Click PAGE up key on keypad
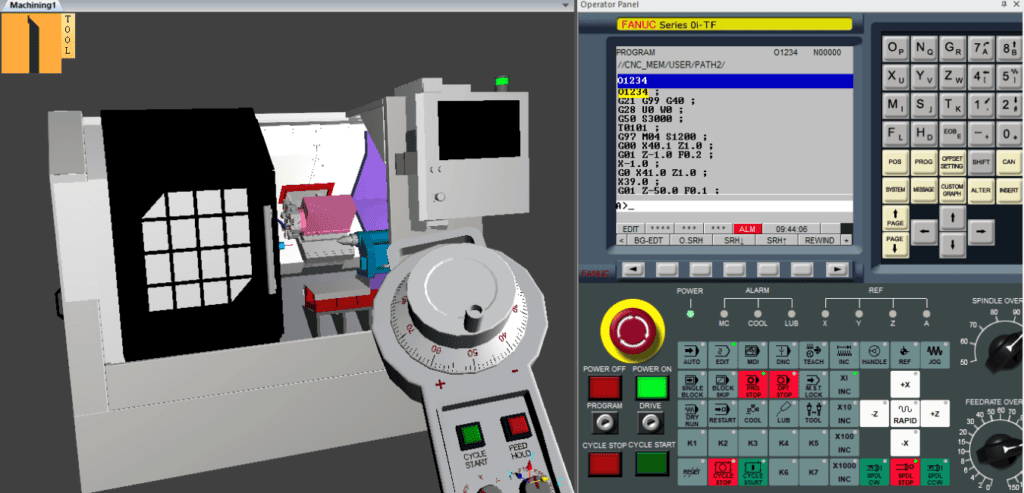Screen dimensions: 1024x493 click(x=895, y=217)
